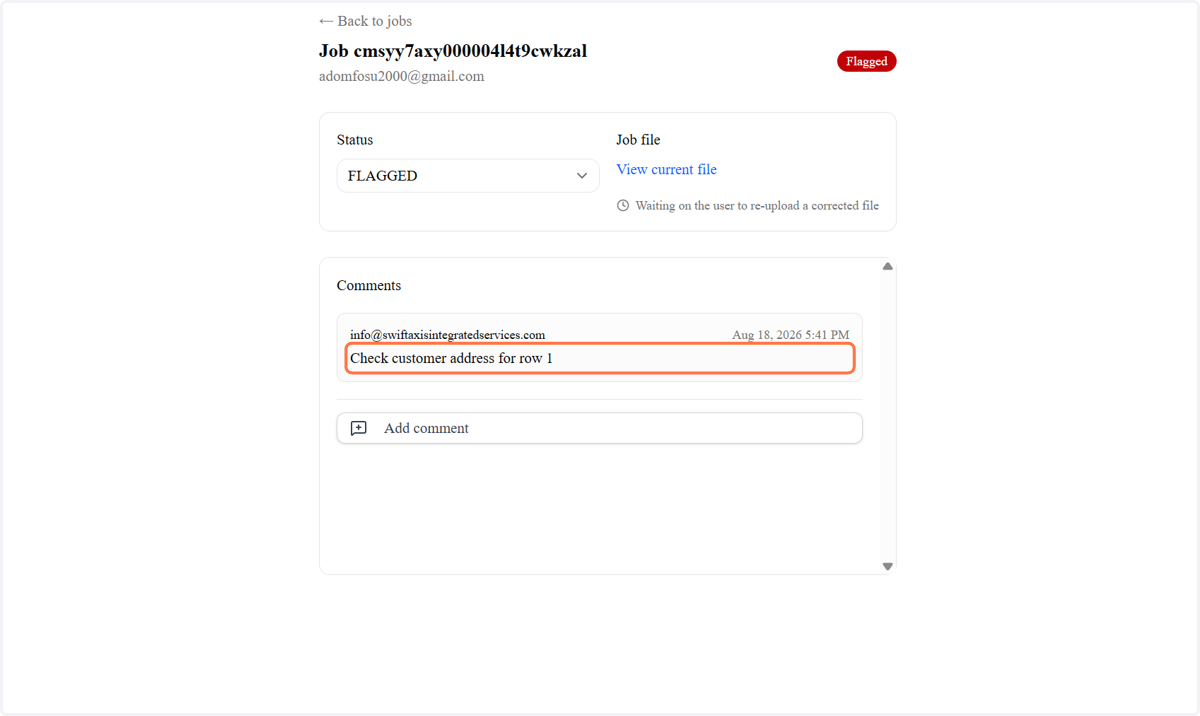Open the FLAGGED status dropdown
The height and width of the screenshot is (716, 1200).
(x=468, y=176)
